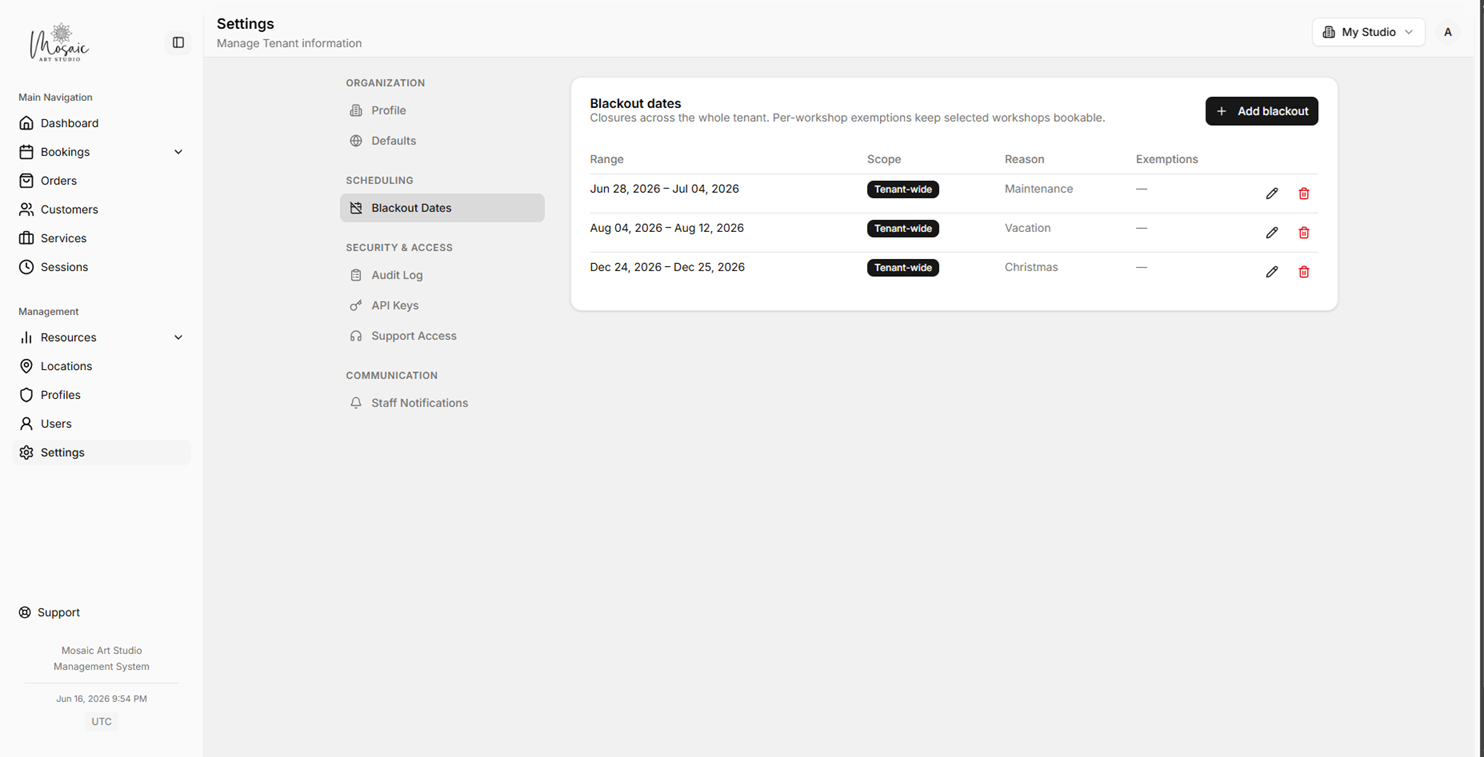Open the API Keys settings section
The height and width of the screenshot is (757, 1484).
[442, 305]
